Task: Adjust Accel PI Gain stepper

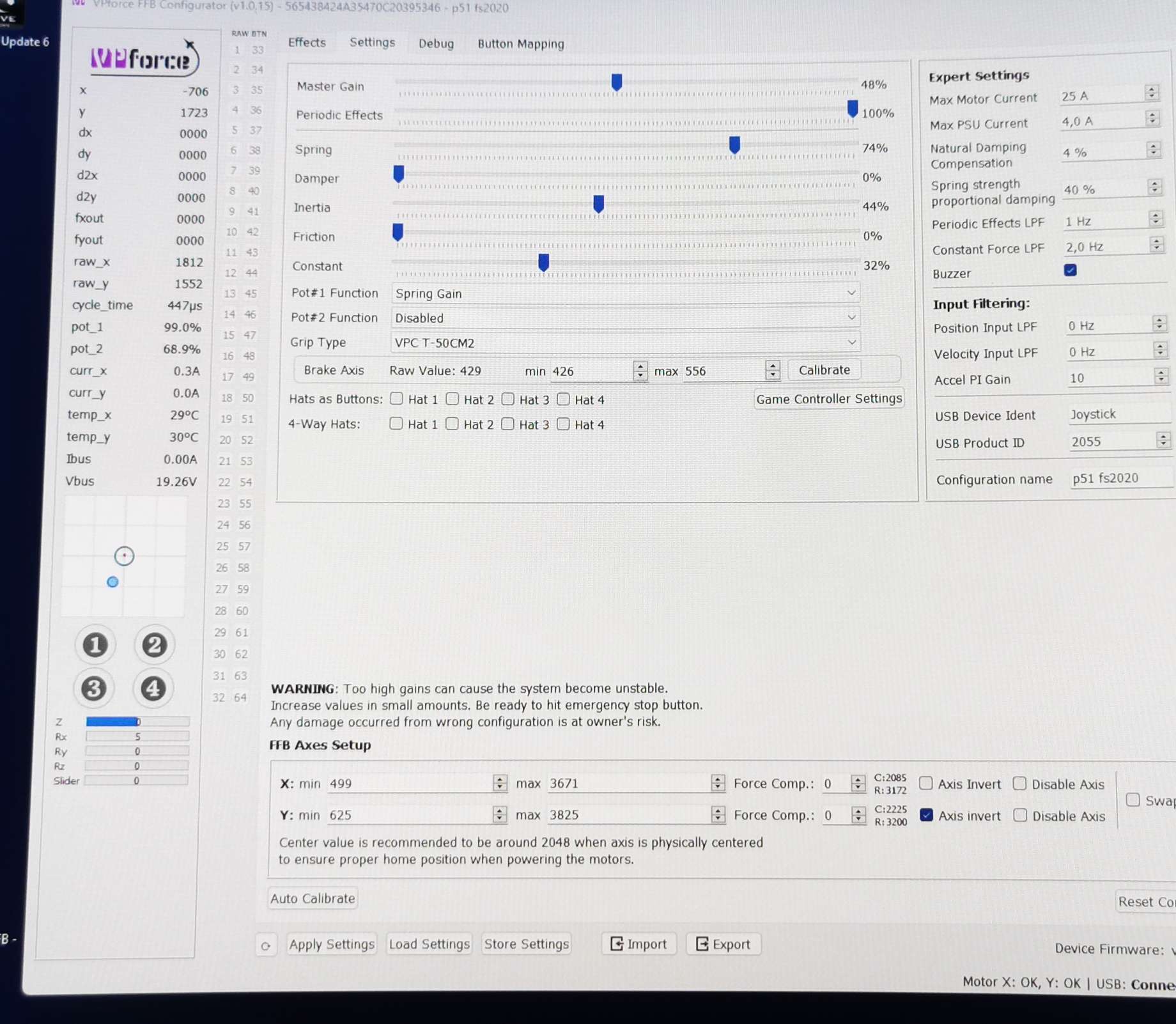Action: pyautogui.click(x=1161, y=376)
